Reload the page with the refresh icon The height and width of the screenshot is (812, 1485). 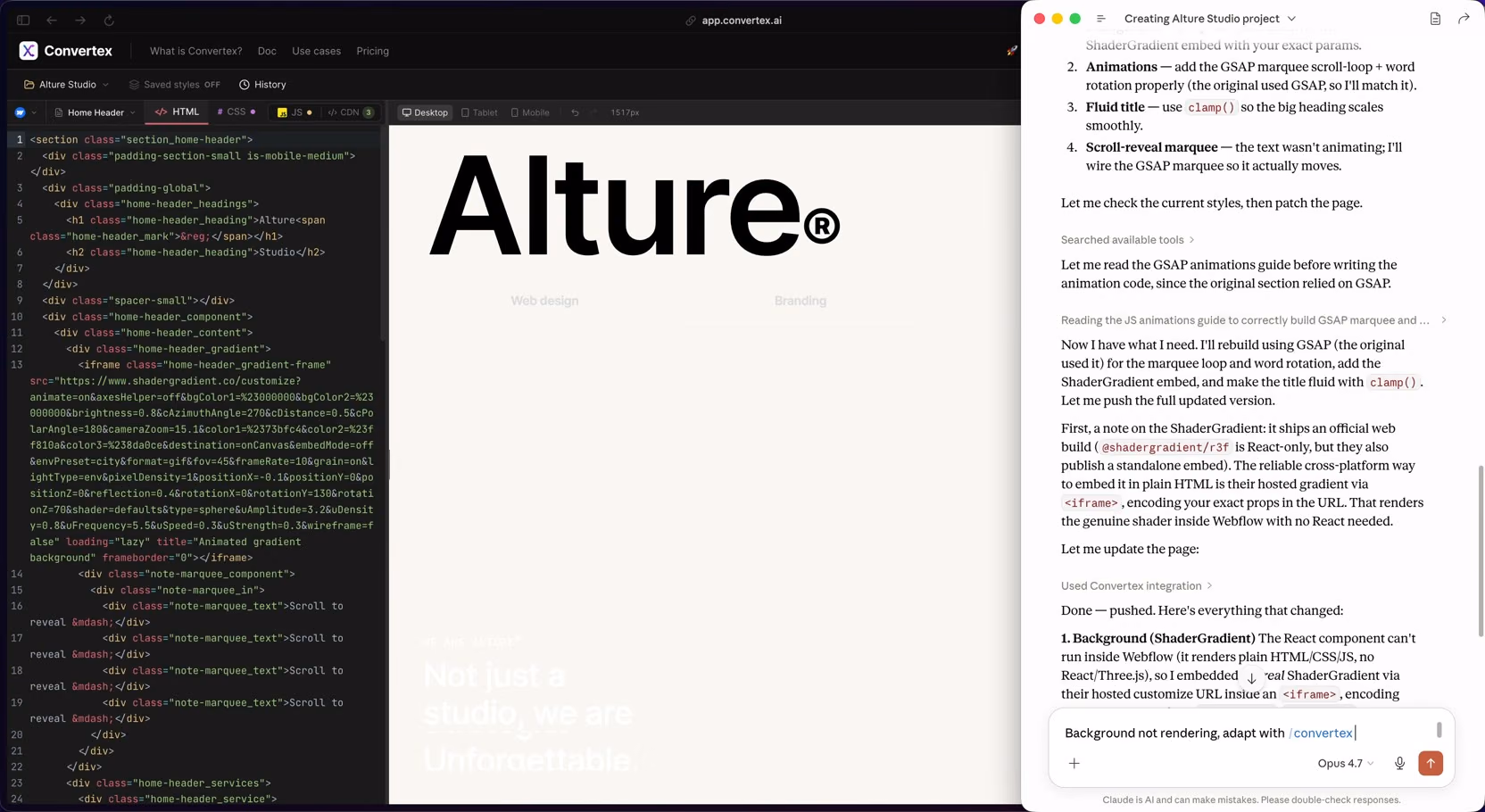109,20
